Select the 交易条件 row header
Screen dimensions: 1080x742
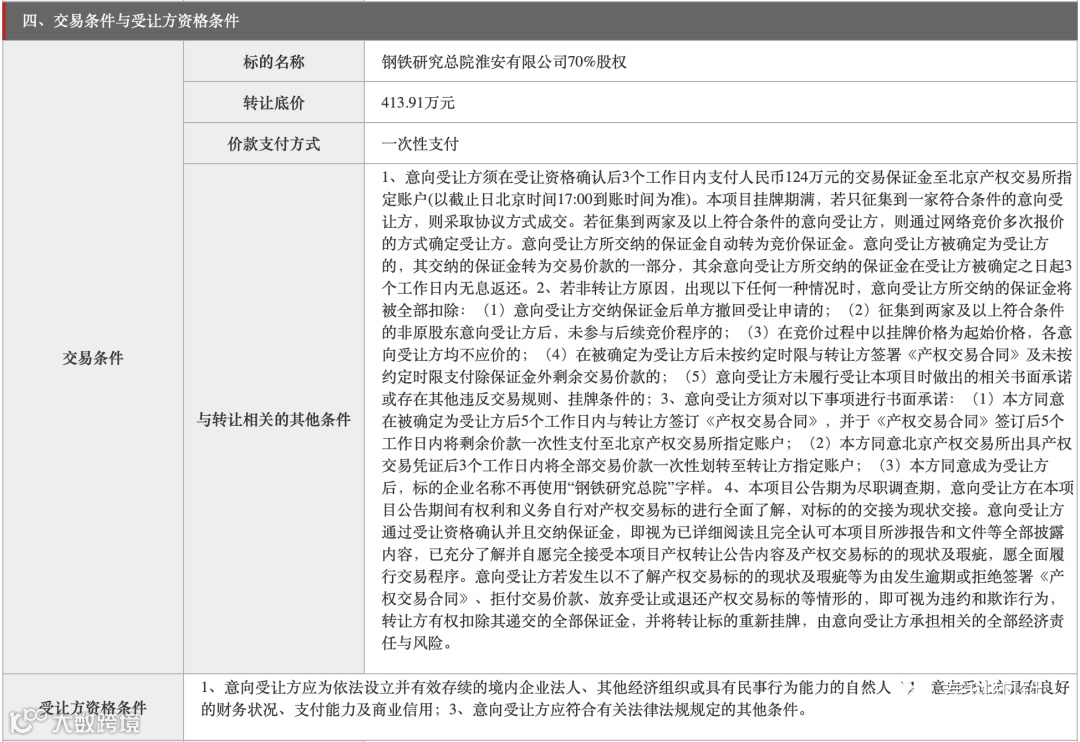tap(93, 358)
